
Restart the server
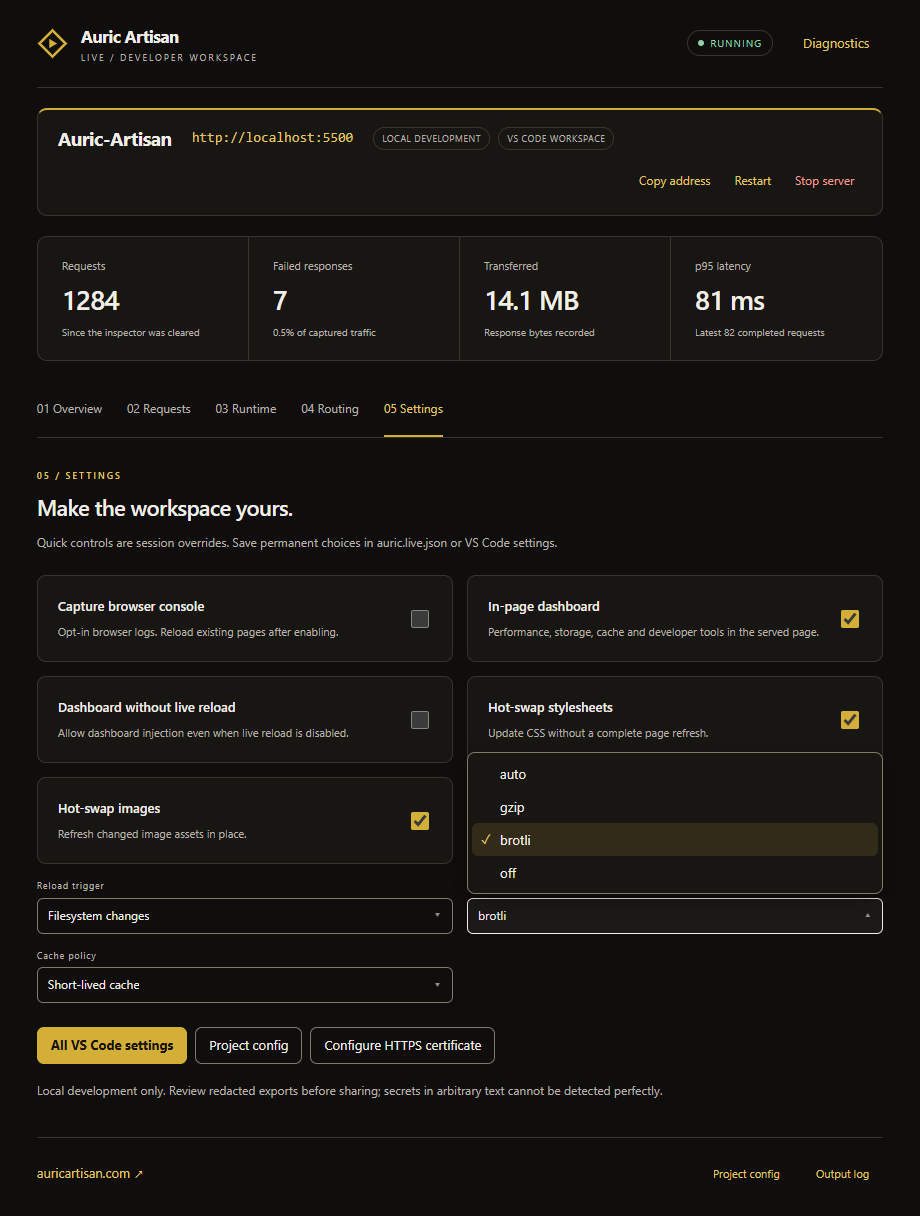point(753,181)
